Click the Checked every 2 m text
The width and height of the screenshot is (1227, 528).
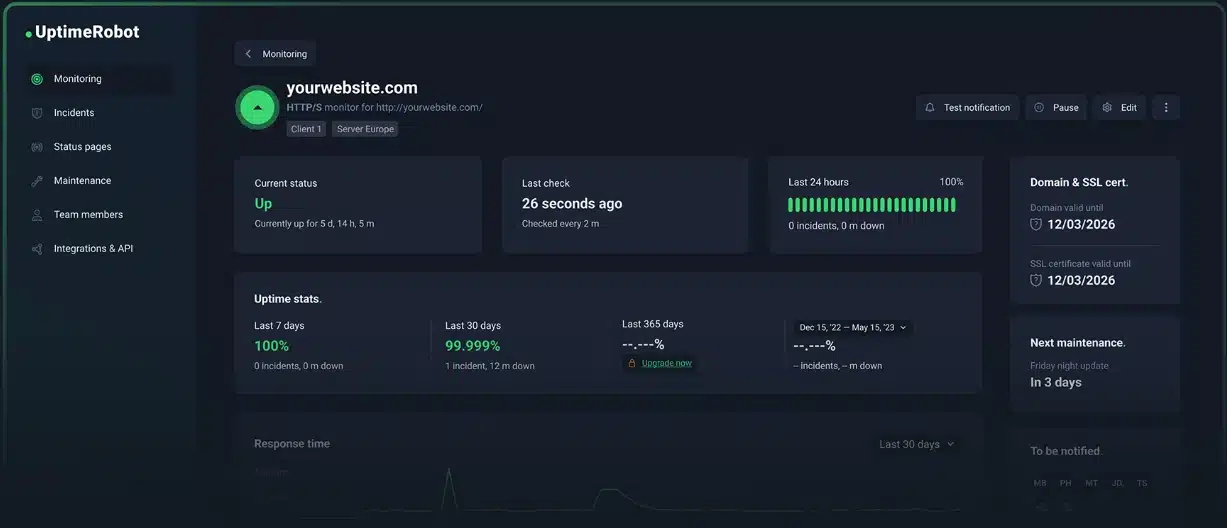[560, 224]
